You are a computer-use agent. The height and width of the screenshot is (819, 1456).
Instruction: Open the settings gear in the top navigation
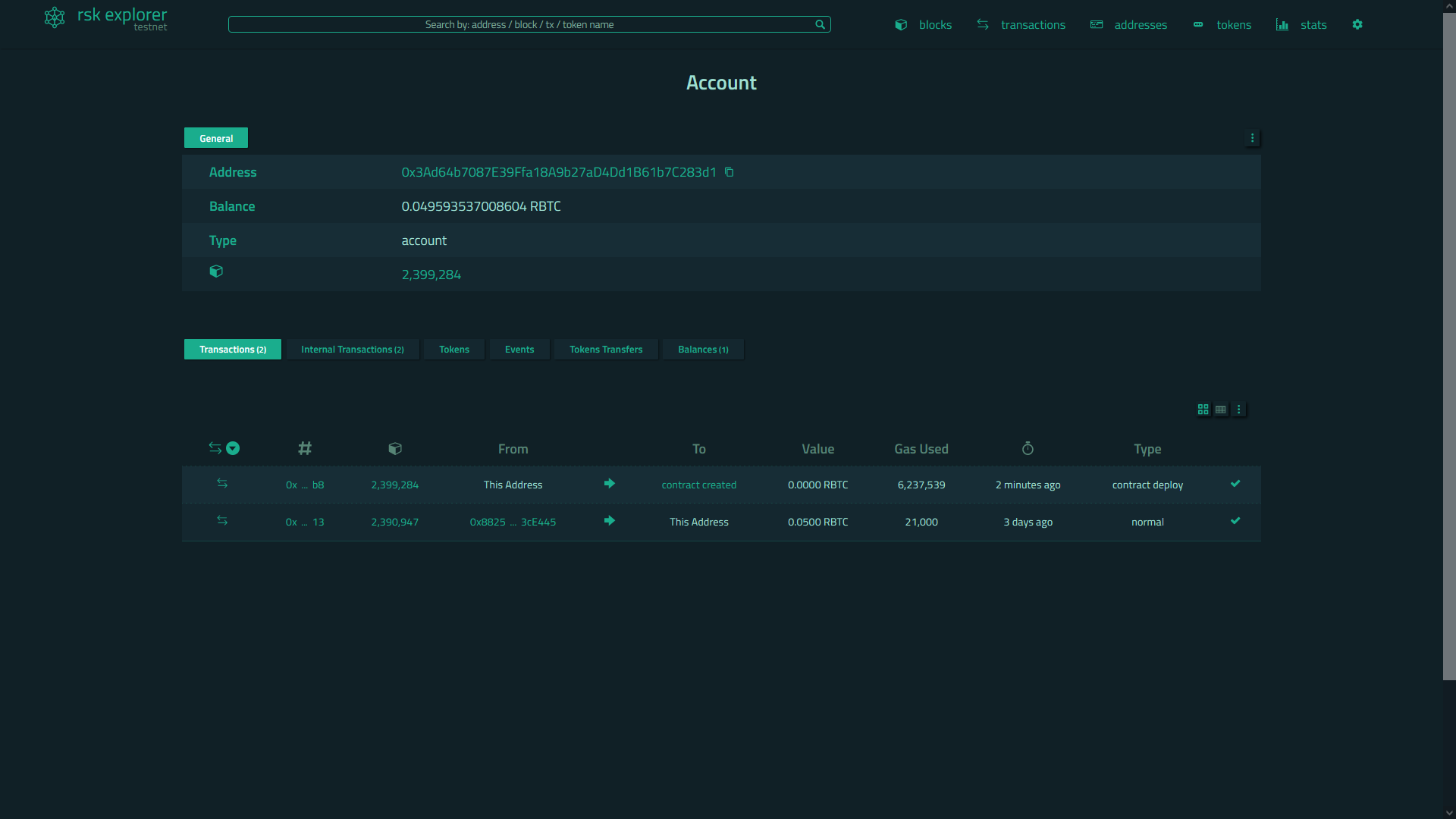pyautogui.click(x=1357, y=24)
